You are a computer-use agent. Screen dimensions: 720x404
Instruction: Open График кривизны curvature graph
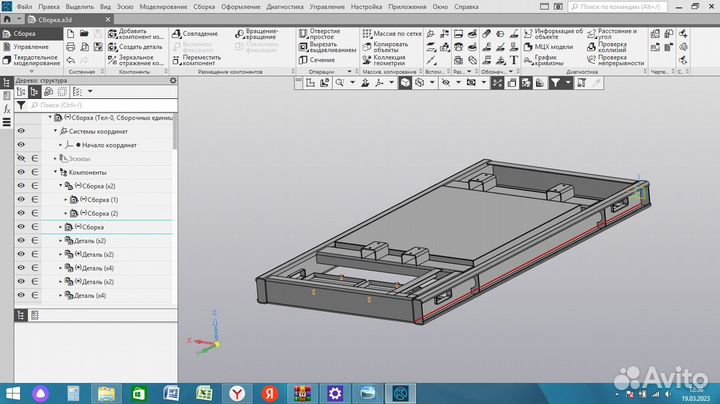[543, 60]
